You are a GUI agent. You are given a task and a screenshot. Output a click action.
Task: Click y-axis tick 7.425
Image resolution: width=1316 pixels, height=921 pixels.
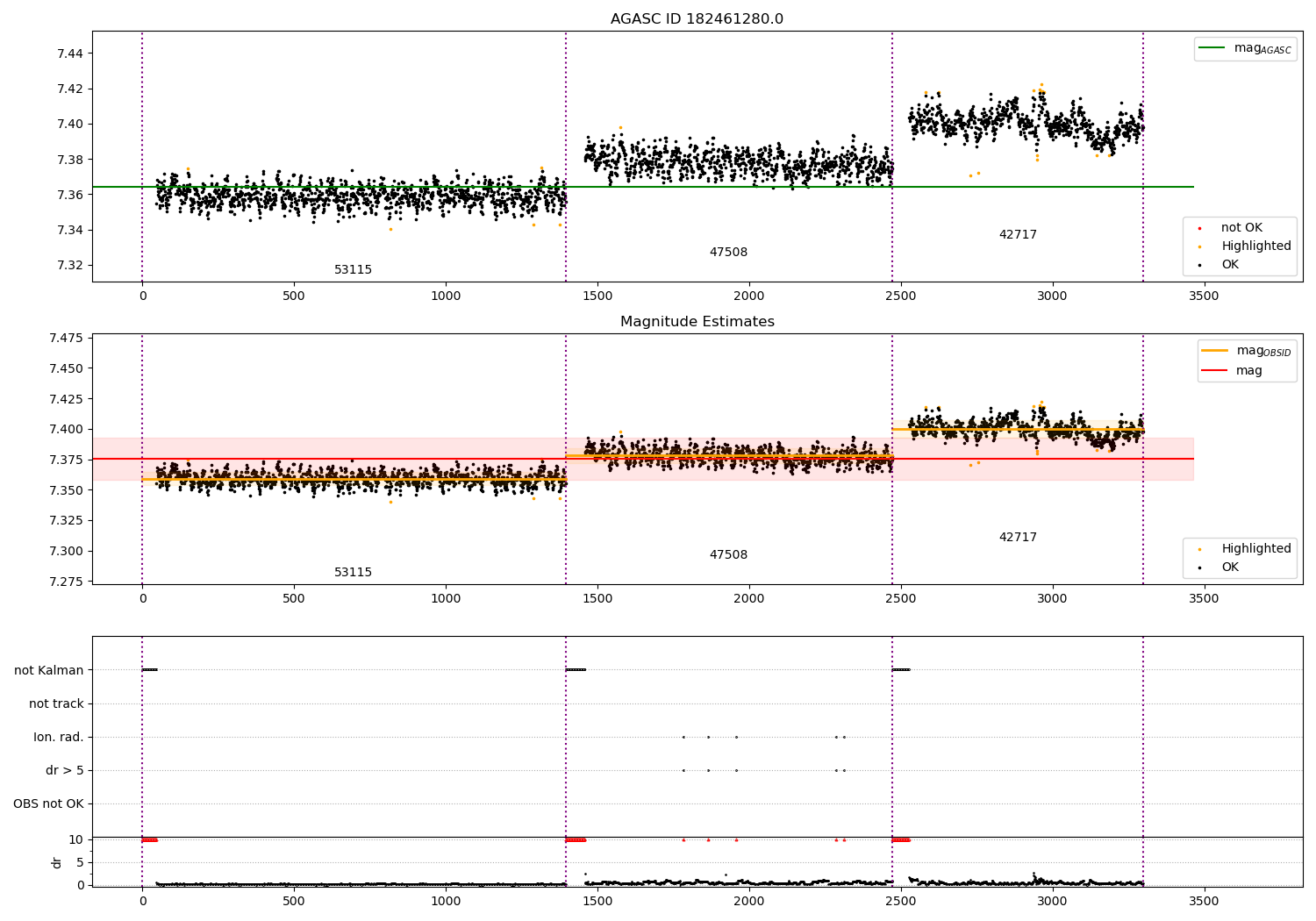(x=67, y=399)
